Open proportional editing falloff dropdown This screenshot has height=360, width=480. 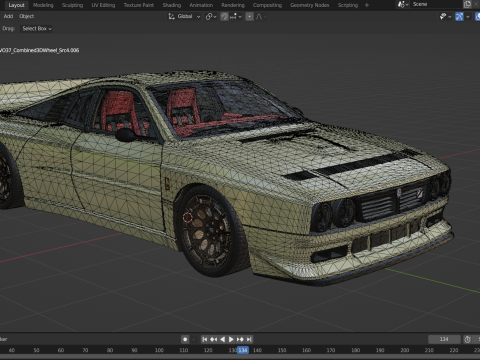[x=261, y=16]
